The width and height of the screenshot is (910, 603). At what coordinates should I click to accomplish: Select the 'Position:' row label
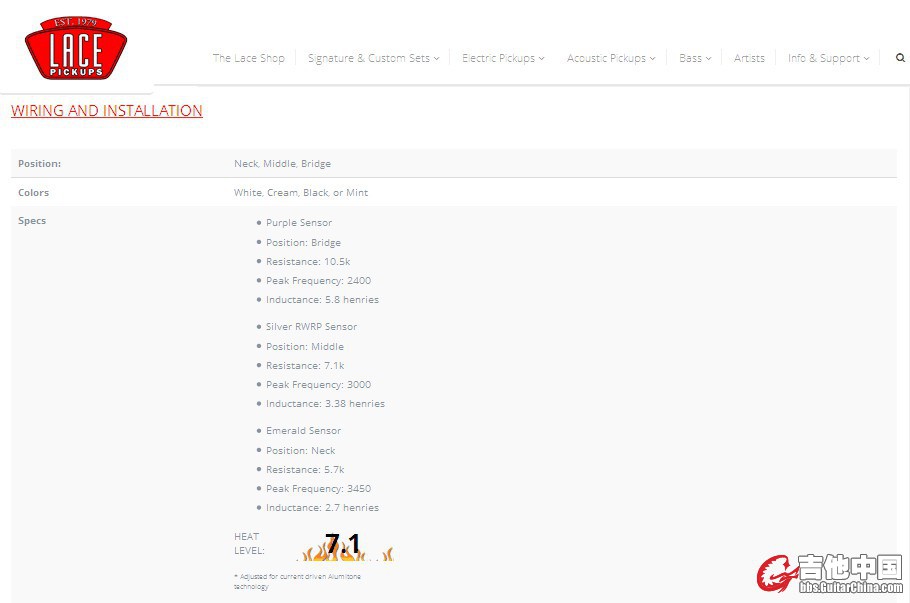tap(39, 164)
